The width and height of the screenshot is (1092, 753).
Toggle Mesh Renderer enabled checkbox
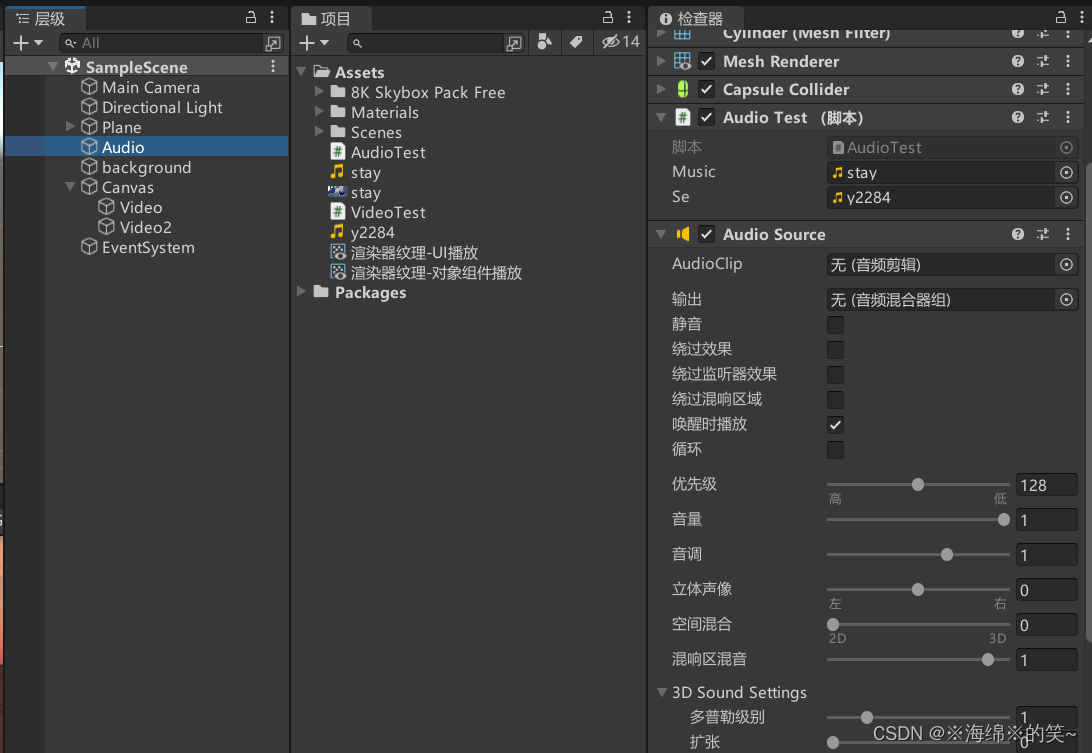pos(706,61)
